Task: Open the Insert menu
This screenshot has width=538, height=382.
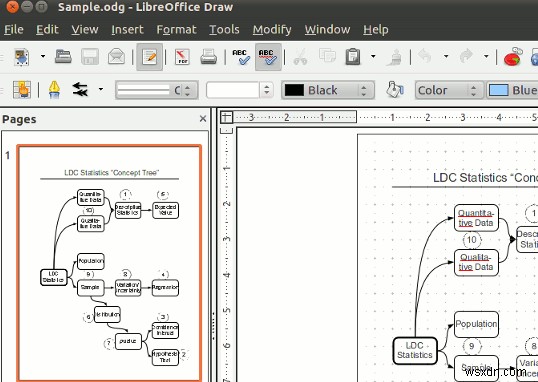Action: point(127,30)
